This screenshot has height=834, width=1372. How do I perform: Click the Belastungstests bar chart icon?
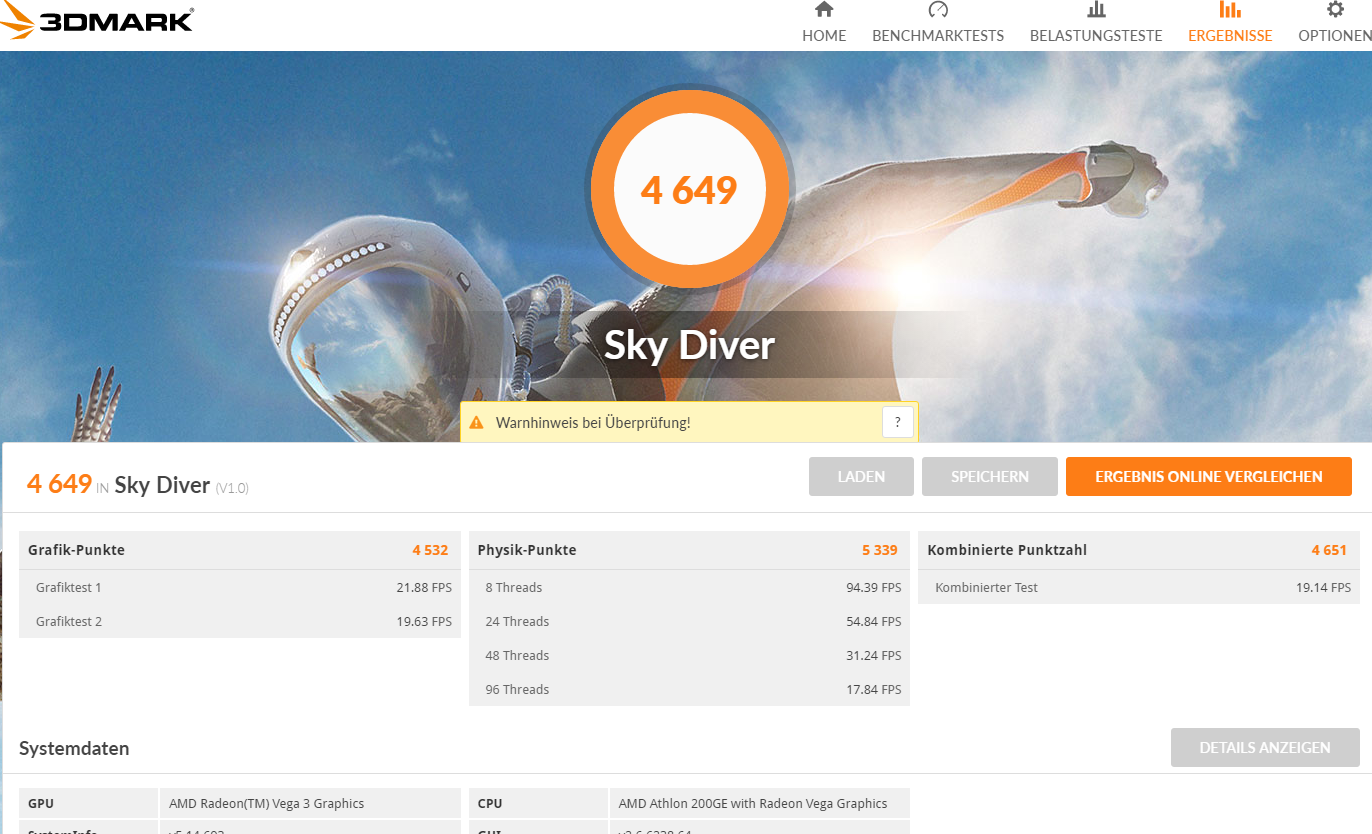click(1096, 10)
